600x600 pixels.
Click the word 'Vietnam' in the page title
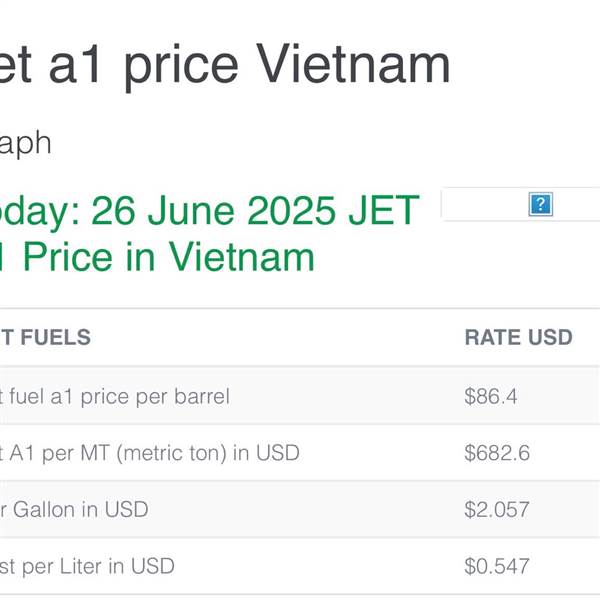353,64
